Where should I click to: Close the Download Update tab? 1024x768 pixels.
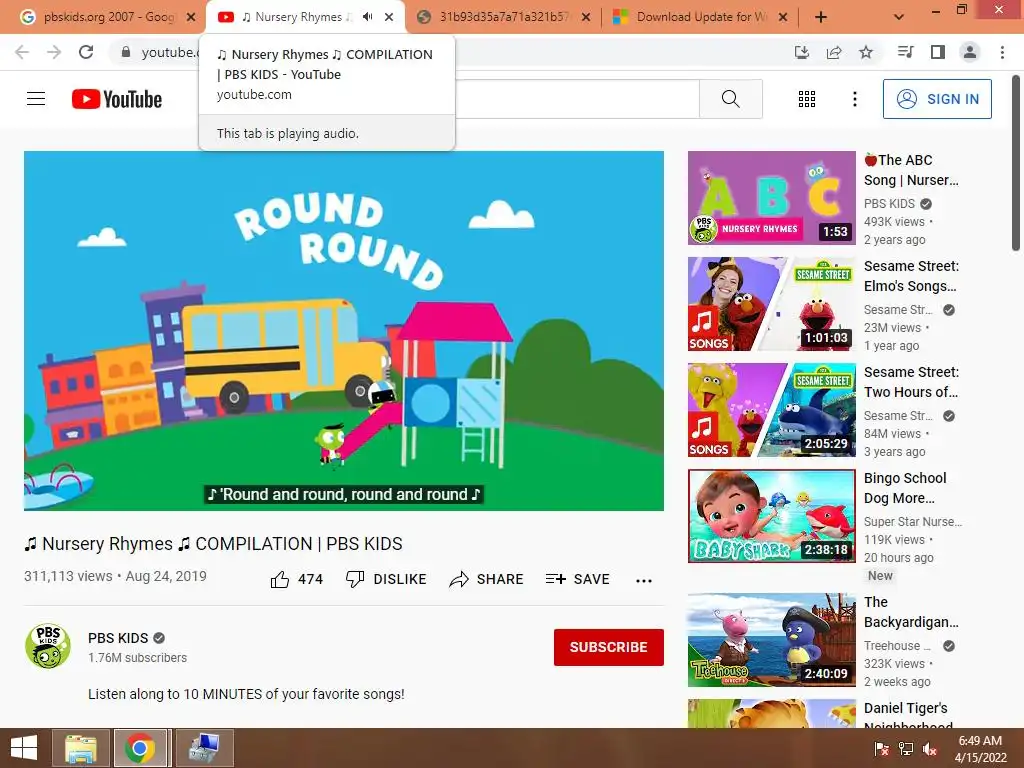[783, 17]
